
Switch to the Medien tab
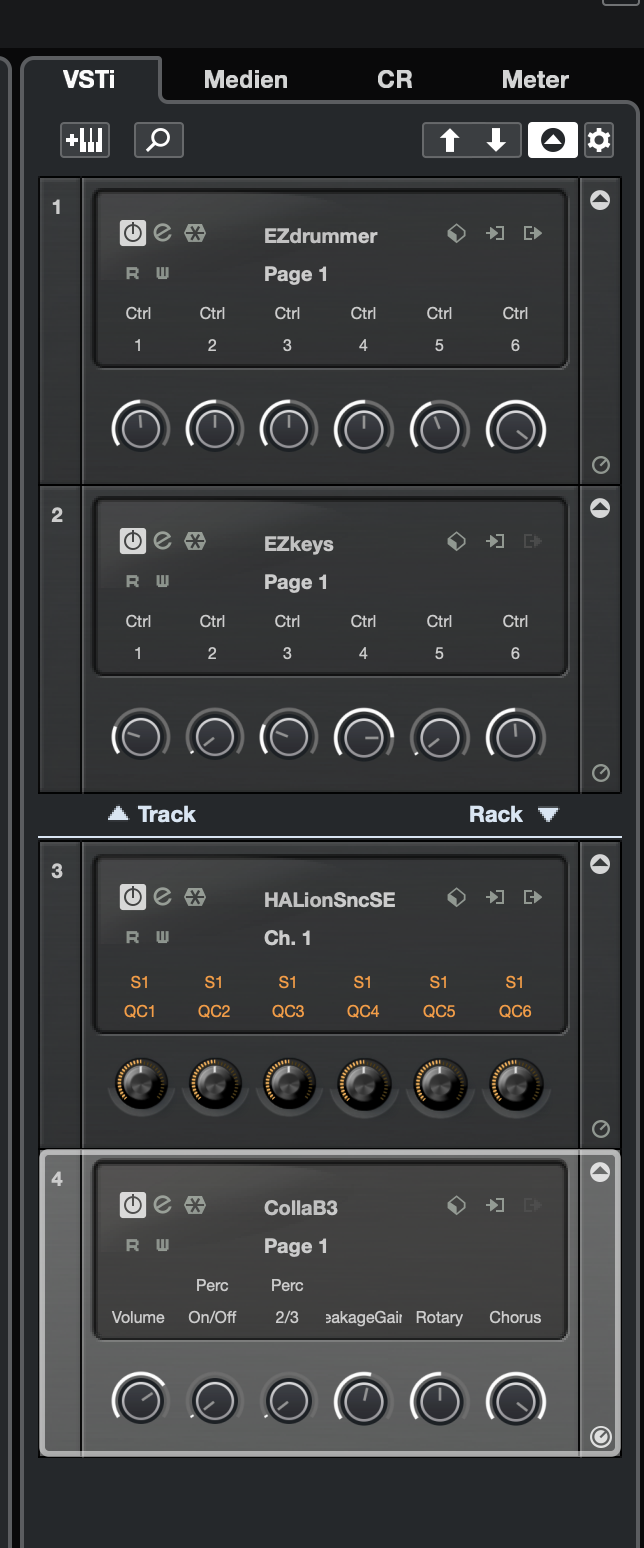click(x=245, y=80)
